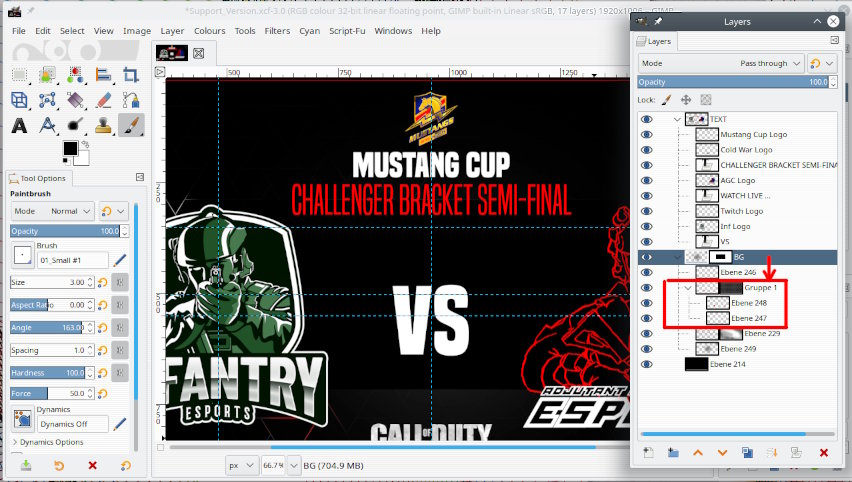Open the Layer menu
852x482 pixels.
172,31
